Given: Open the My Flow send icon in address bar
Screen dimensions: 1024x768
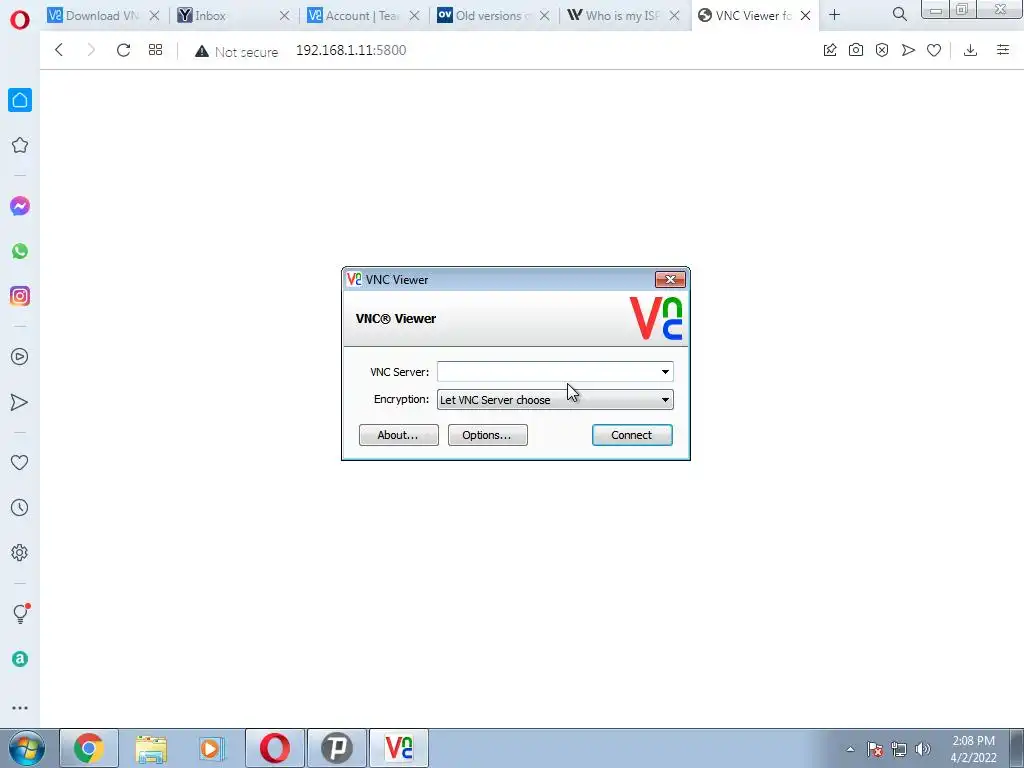Looking at the screenshot, I should pos(908,50).
